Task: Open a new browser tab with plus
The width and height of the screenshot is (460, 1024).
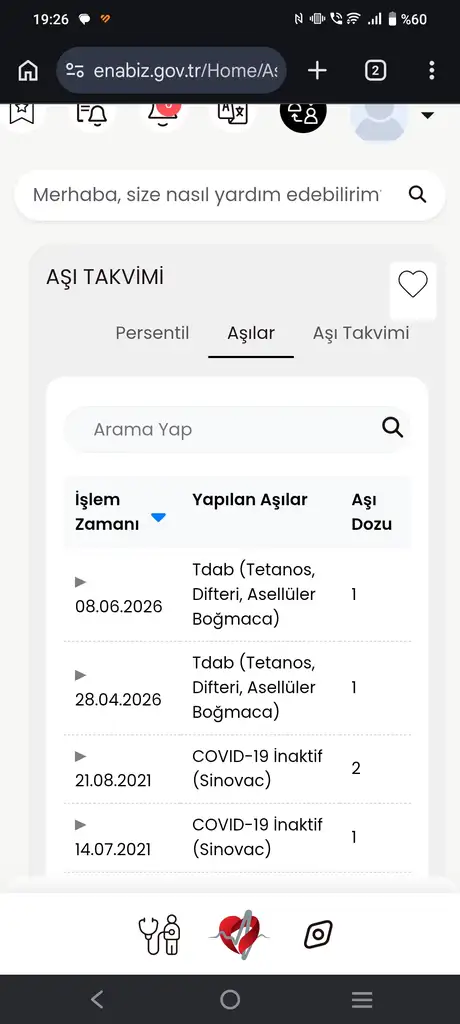Action: point(317,71)
